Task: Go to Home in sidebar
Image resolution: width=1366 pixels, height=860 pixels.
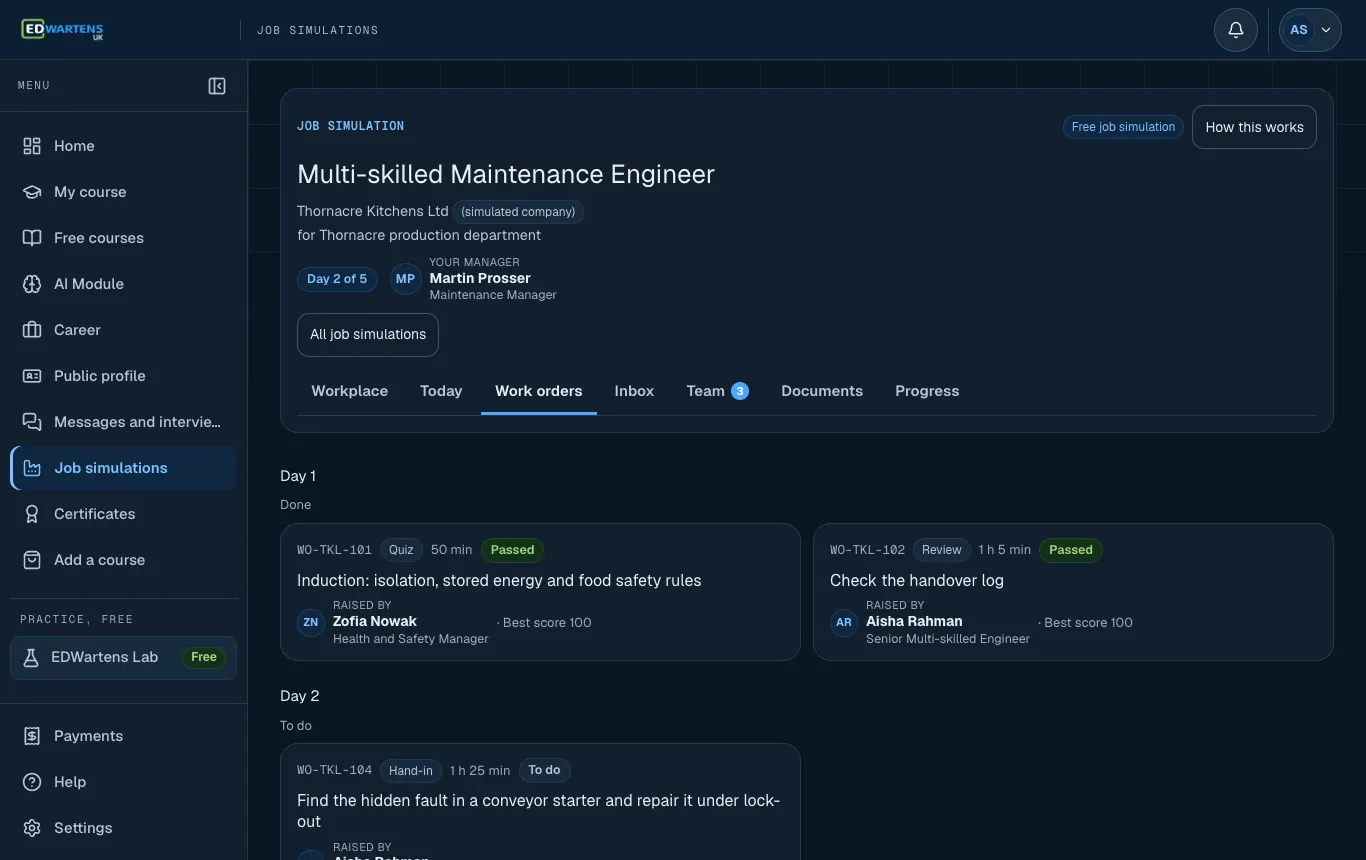Action: [x=123, y=146]
